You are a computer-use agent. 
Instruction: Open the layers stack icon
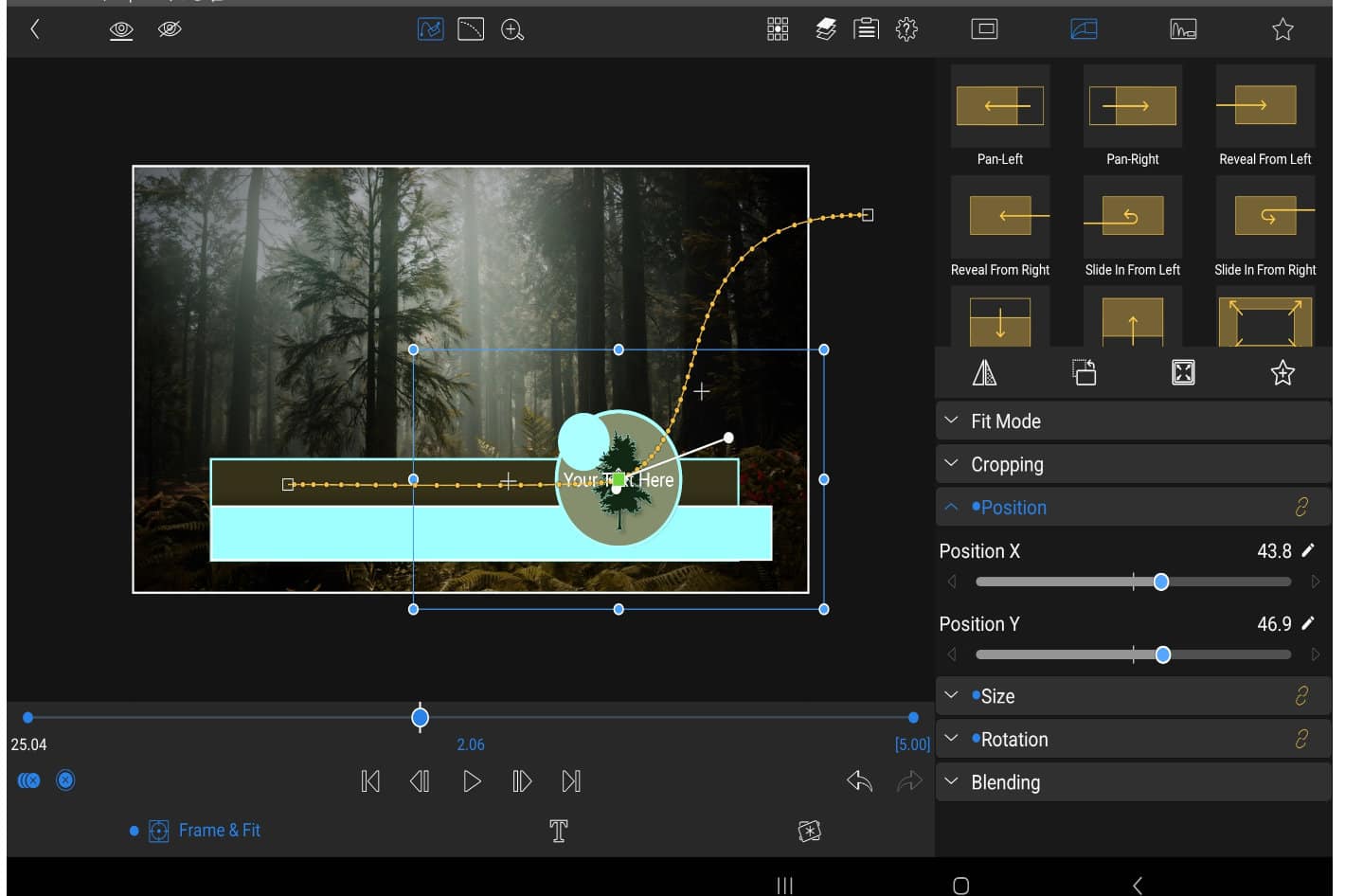826,29
